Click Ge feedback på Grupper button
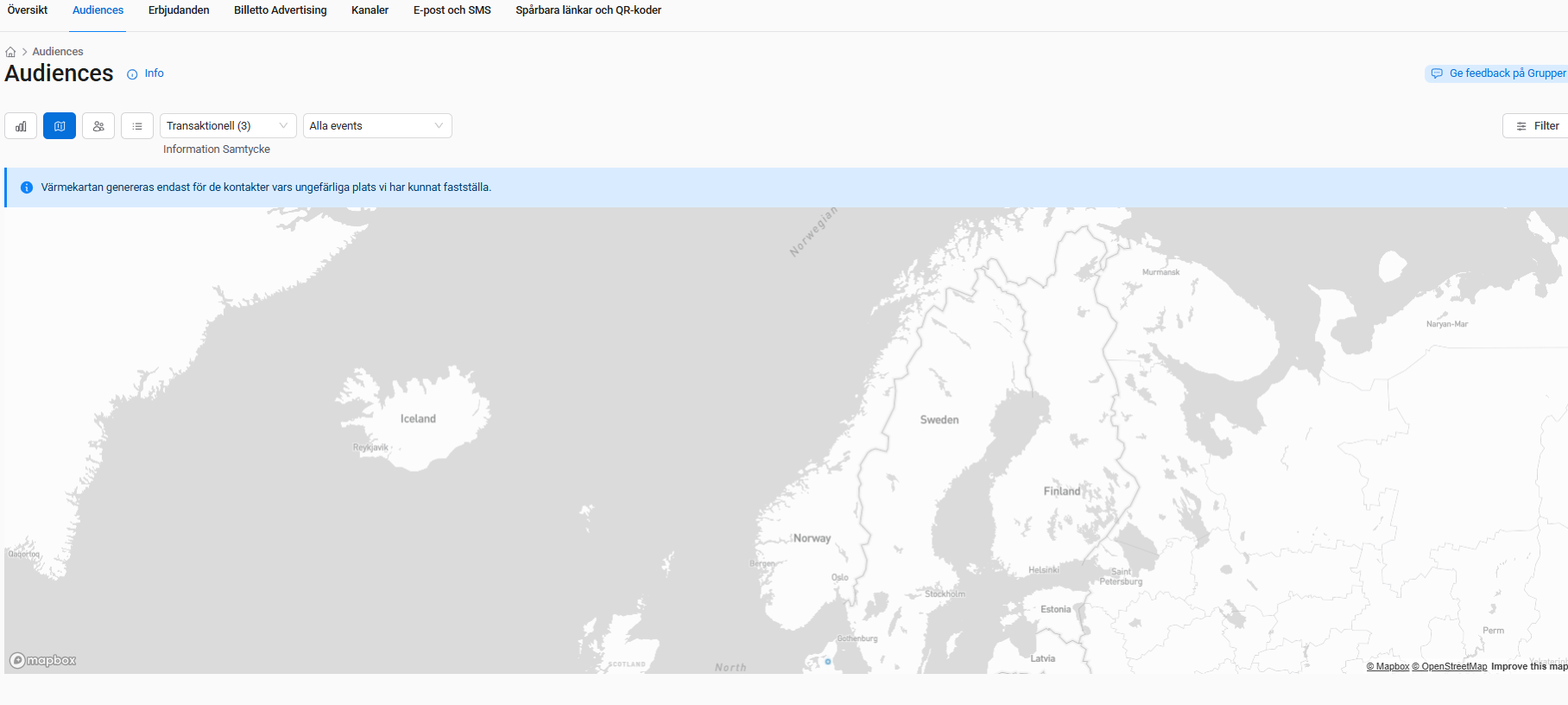This screenshot has height=705, width=1568. click(1498, 73)
